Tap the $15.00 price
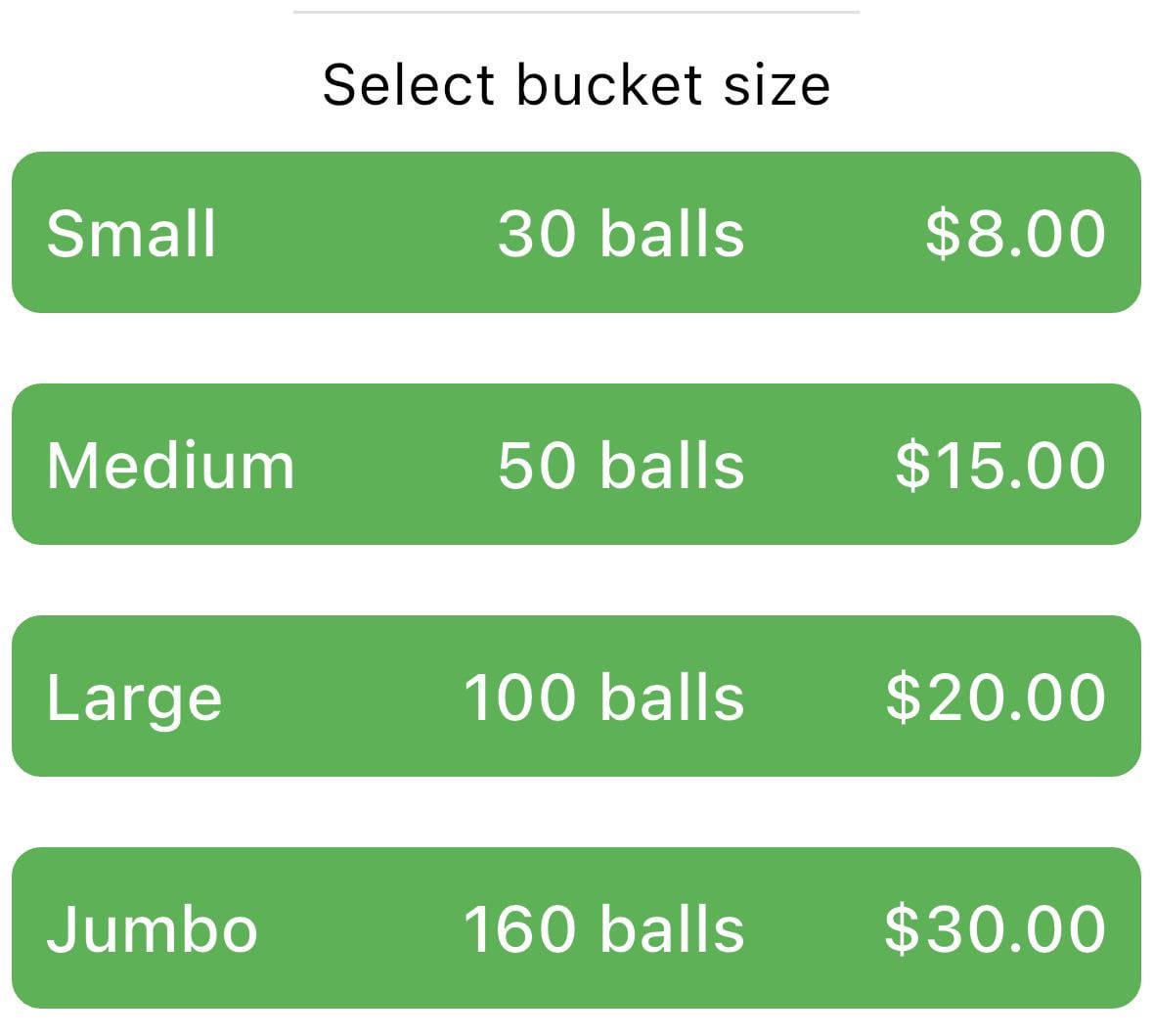Viewport: 1153px width, 1036px height. pyautogui.click(x=1000, y=466)
